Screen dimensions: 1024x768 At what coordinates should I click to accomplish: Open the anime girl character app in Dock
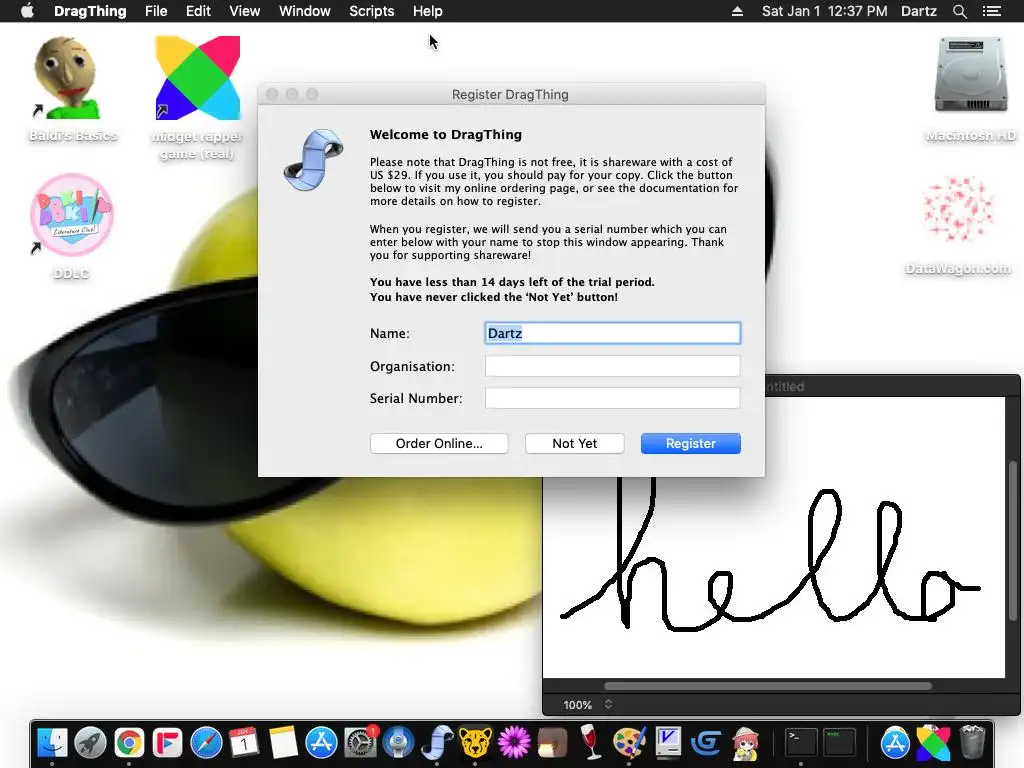745,743
